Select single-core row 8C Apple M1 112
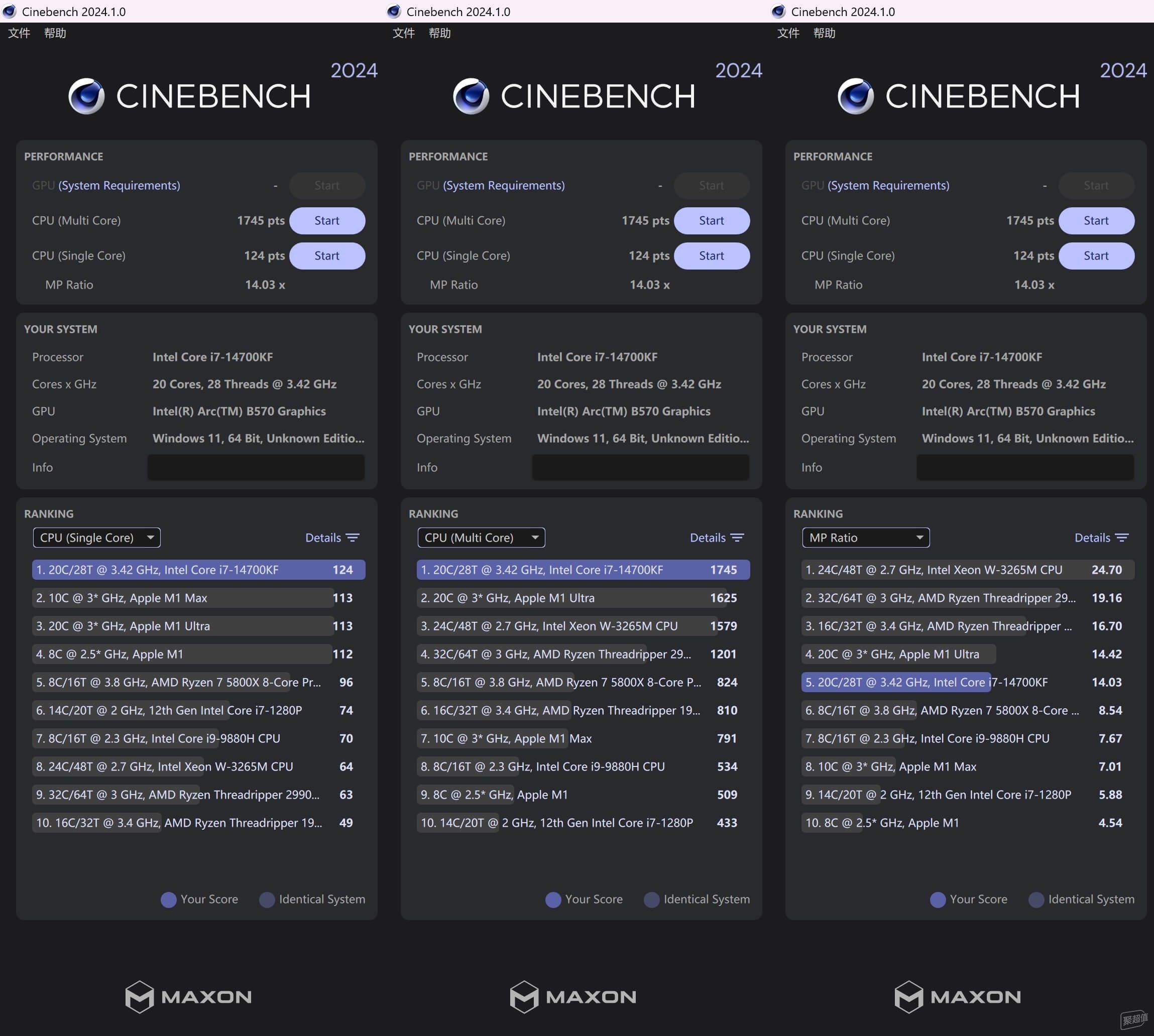The width and height of the screenshot is (1154, 1036). [x=198, y=655]
